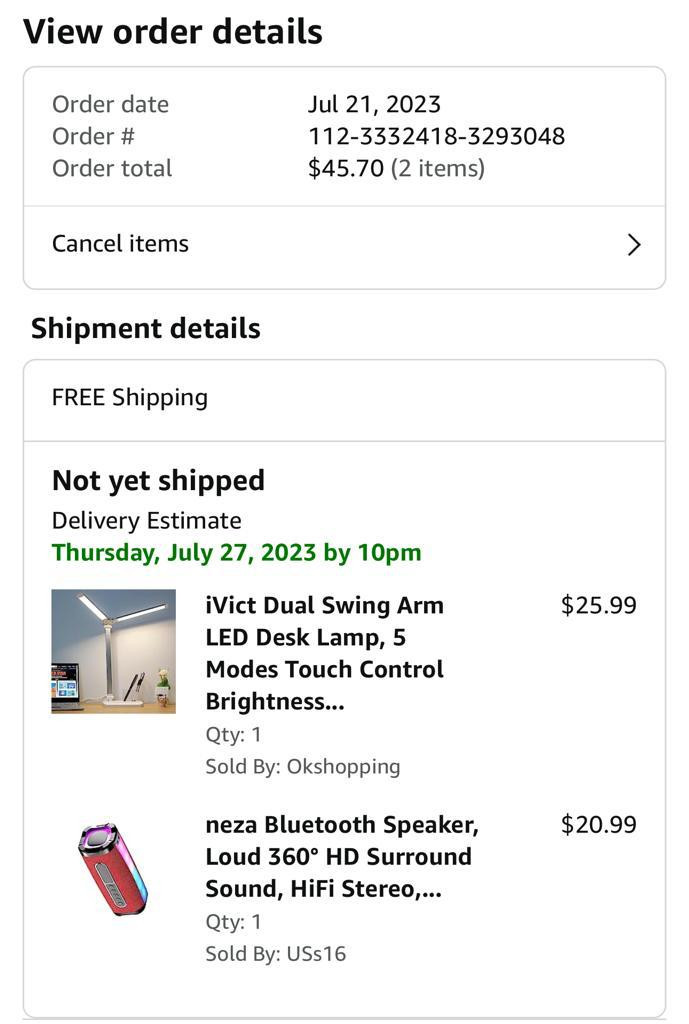Click the Jul 21, 2023 order date
Image resolution: width=689 pixels, height=1024 pixels.
pyautogui.click(x=374, y=104)
